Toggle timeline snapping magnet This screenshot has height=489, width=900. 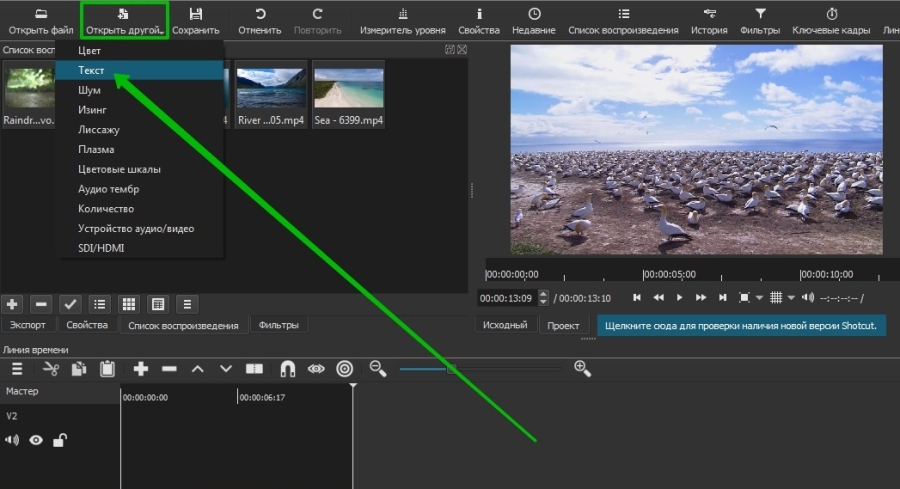[x=287, y=369]
